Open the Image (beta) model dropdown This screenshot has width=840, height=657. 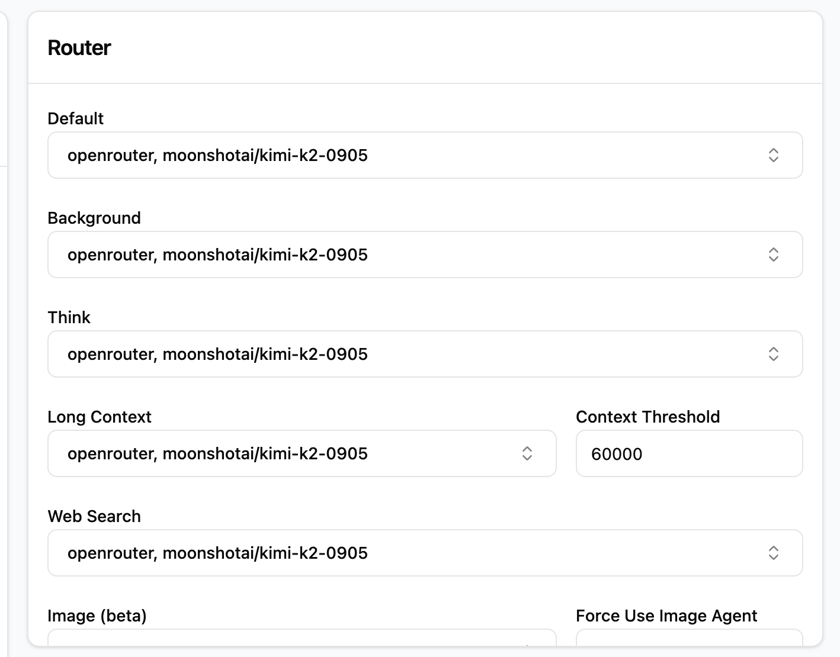click(x=302, y=638)
